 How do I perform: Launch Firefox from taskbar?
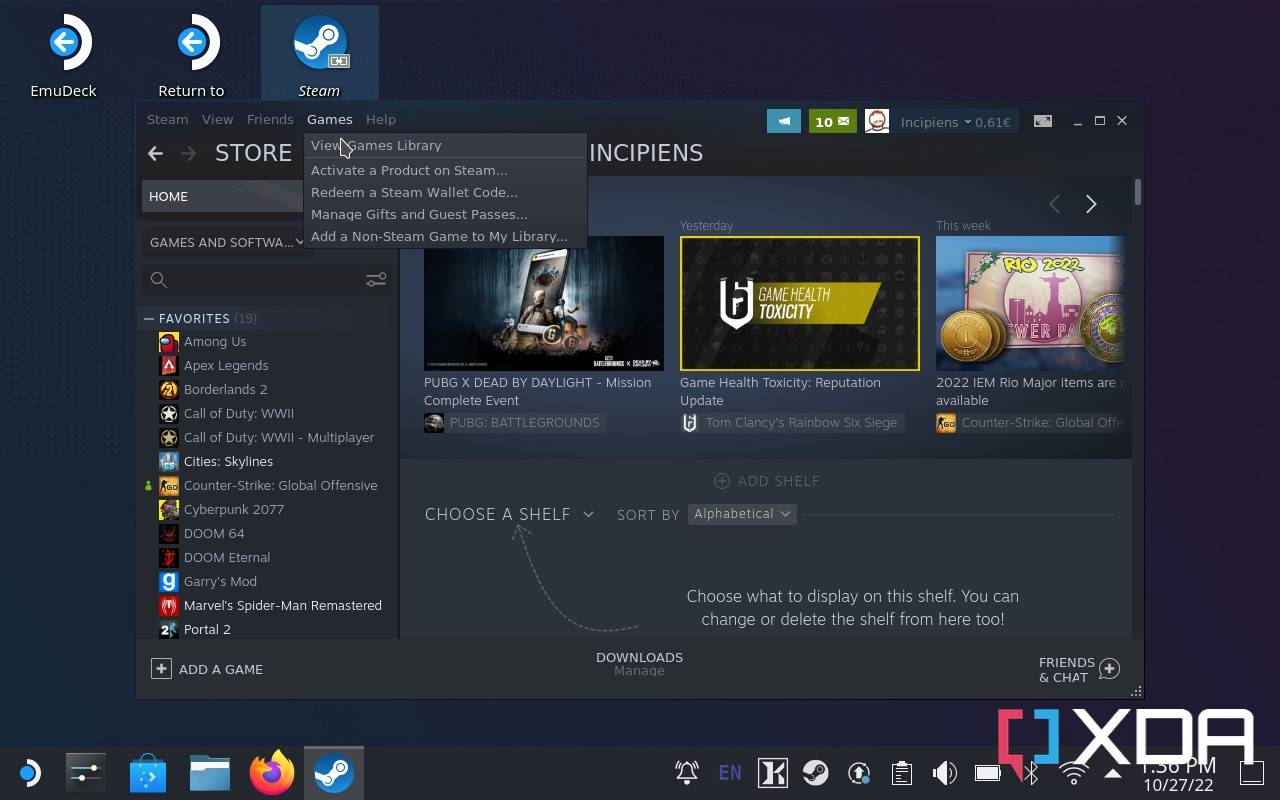[271, 773]
